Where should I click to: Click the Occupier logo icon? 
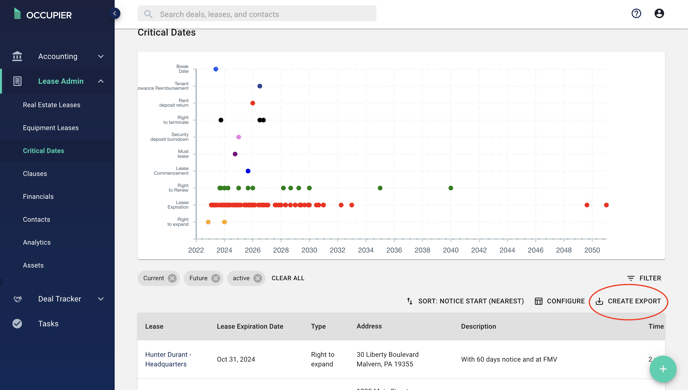[x=17, y=14]
